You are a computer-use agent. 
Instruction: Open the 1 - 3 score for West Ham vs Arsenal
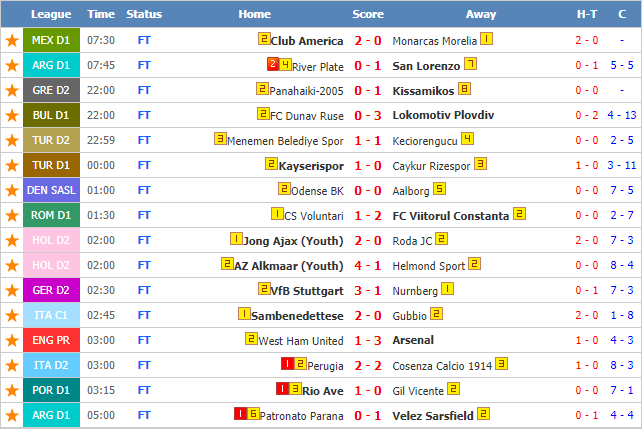tap(368, 341)
